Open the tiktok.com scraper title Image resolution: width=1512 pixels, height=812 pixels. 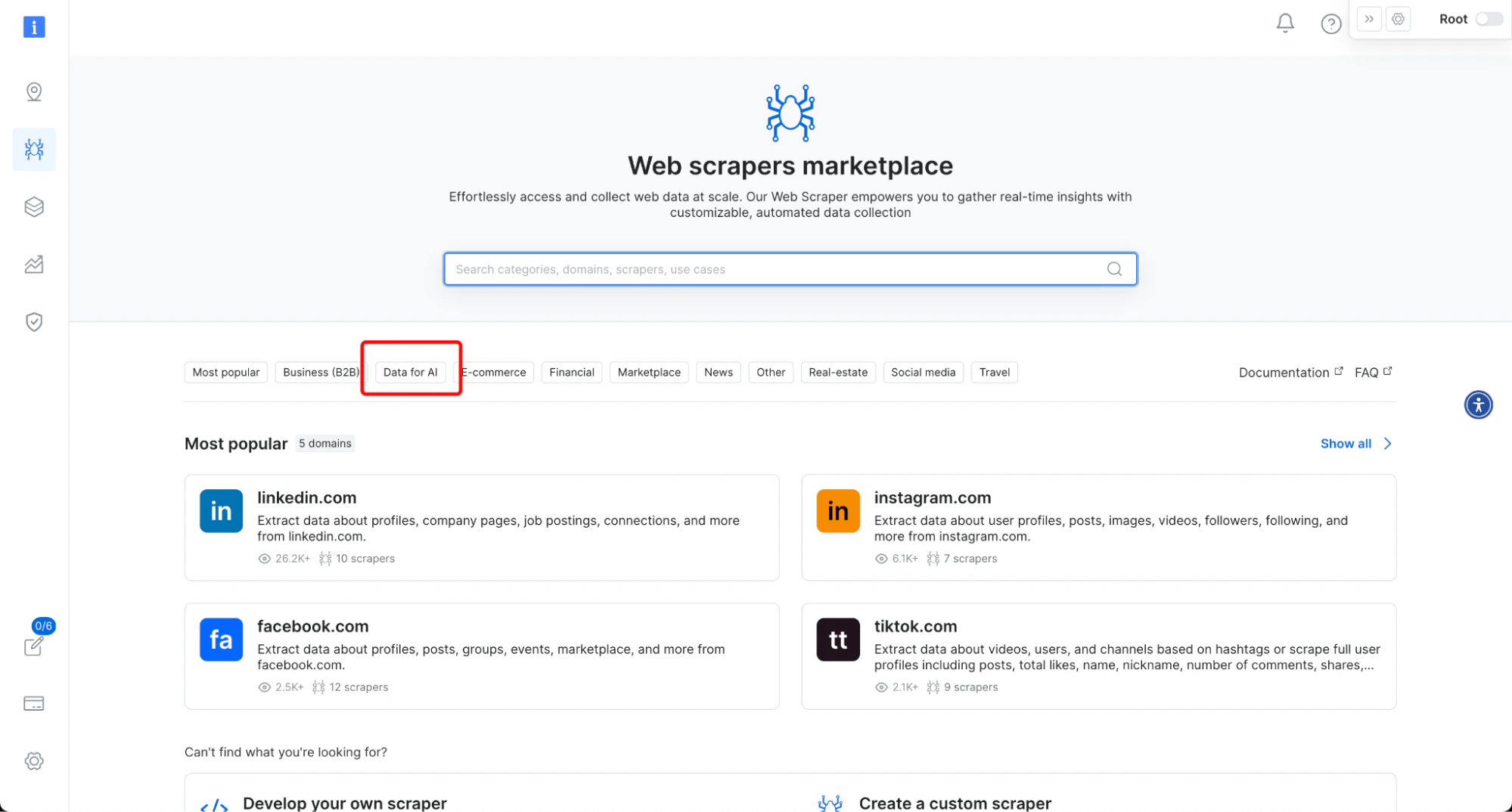(915, 626)
